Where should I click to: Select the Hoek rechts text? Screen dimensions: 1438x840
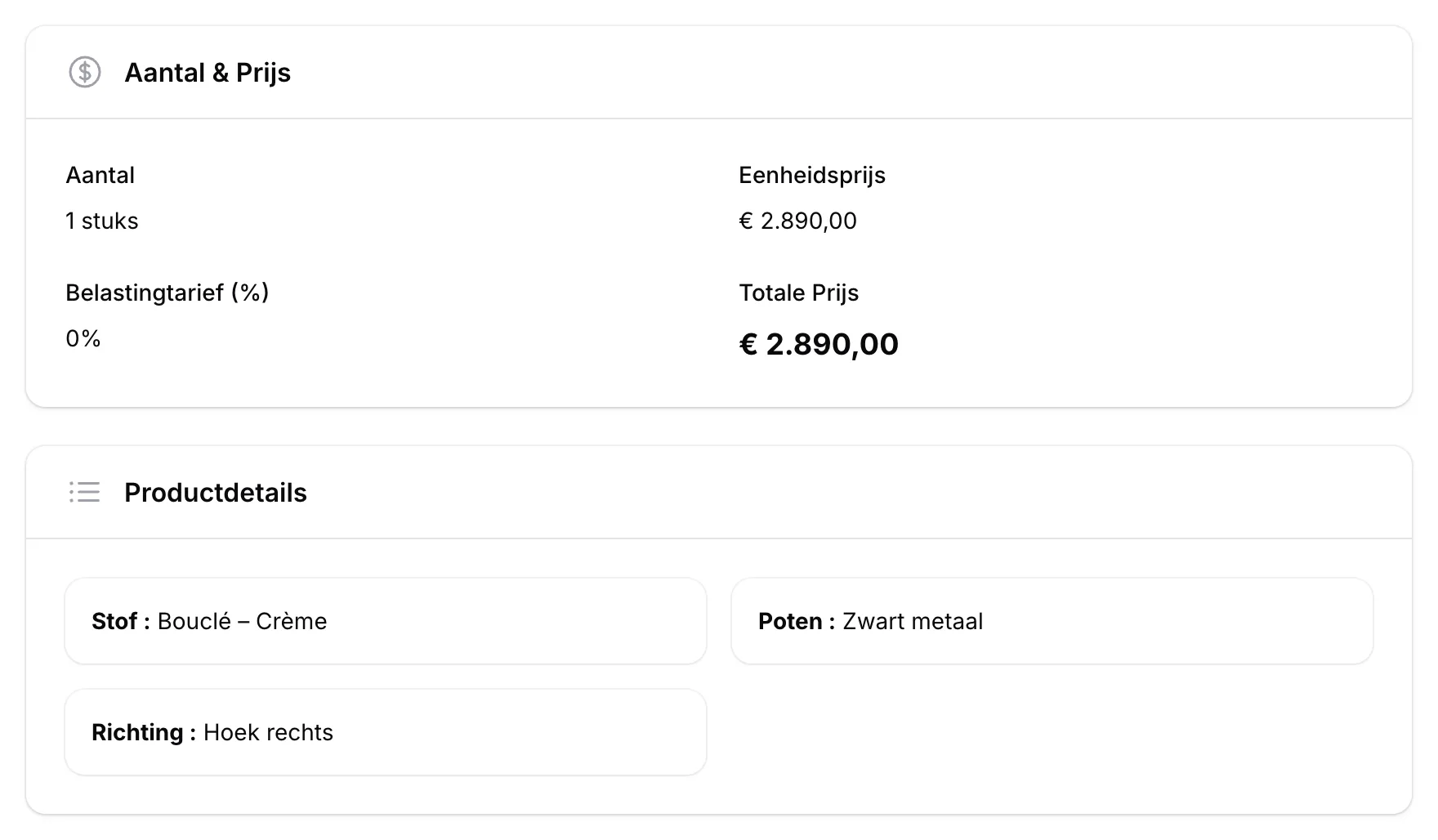click(x=268, y=732)
